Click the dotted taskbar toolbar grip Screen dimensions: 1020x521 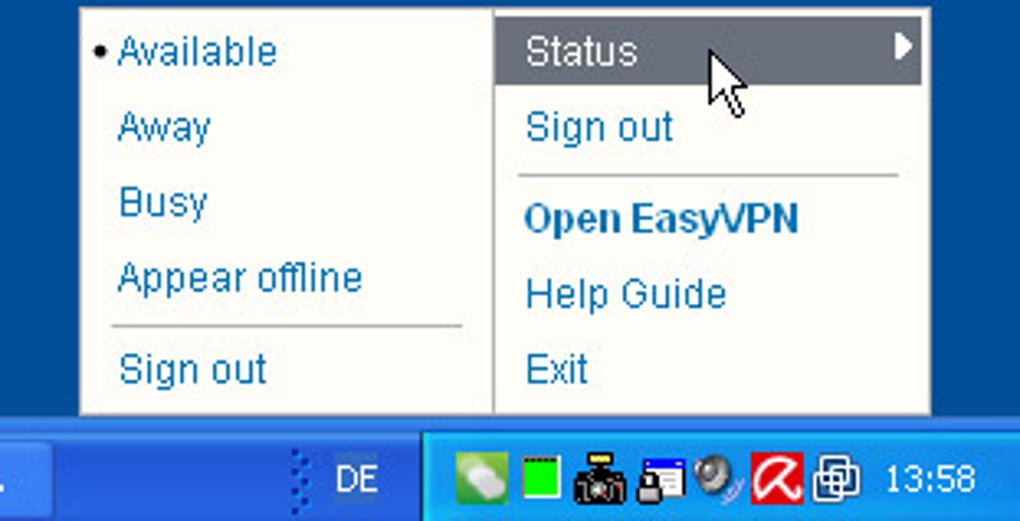click(300, 482)
